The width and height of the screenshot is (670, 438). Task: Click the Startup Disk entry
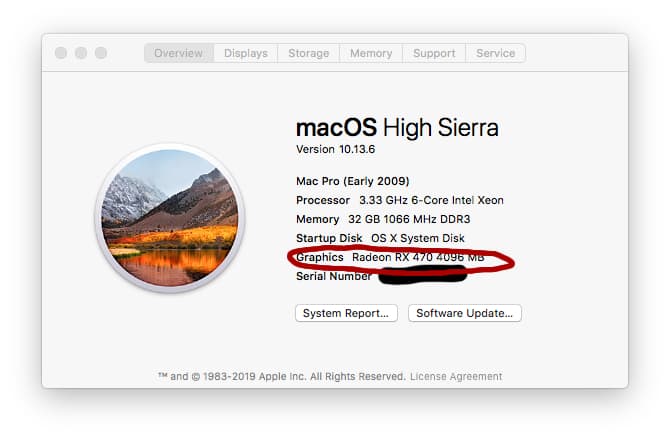(x=380, y=238)
